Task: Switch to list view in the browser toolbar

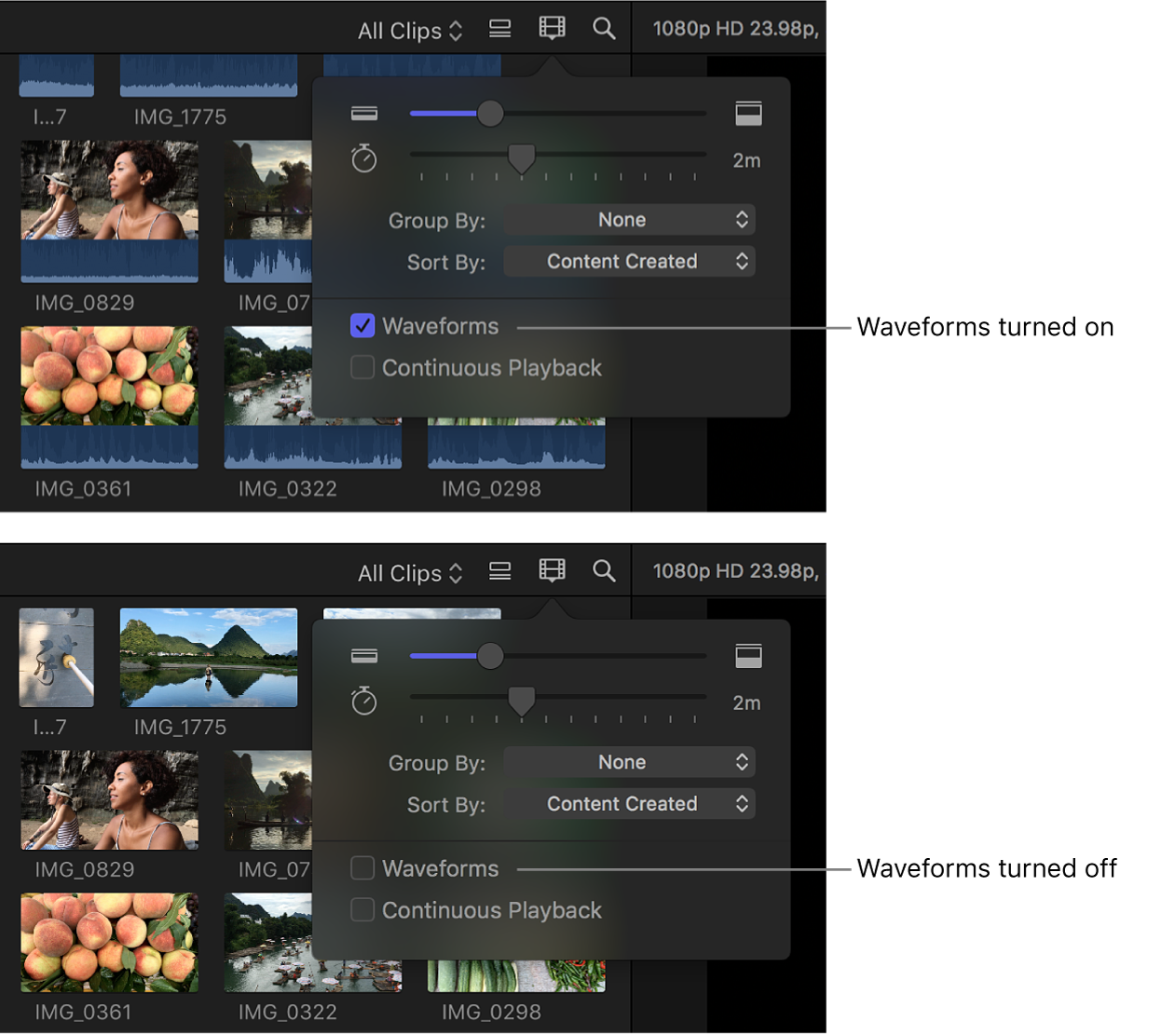Action: click(499, 29)
